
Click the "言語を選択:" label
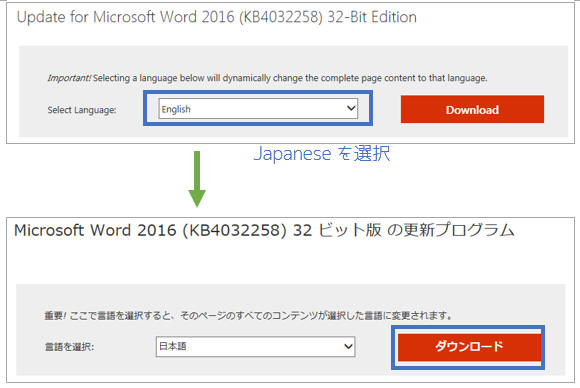pos(70,347)
